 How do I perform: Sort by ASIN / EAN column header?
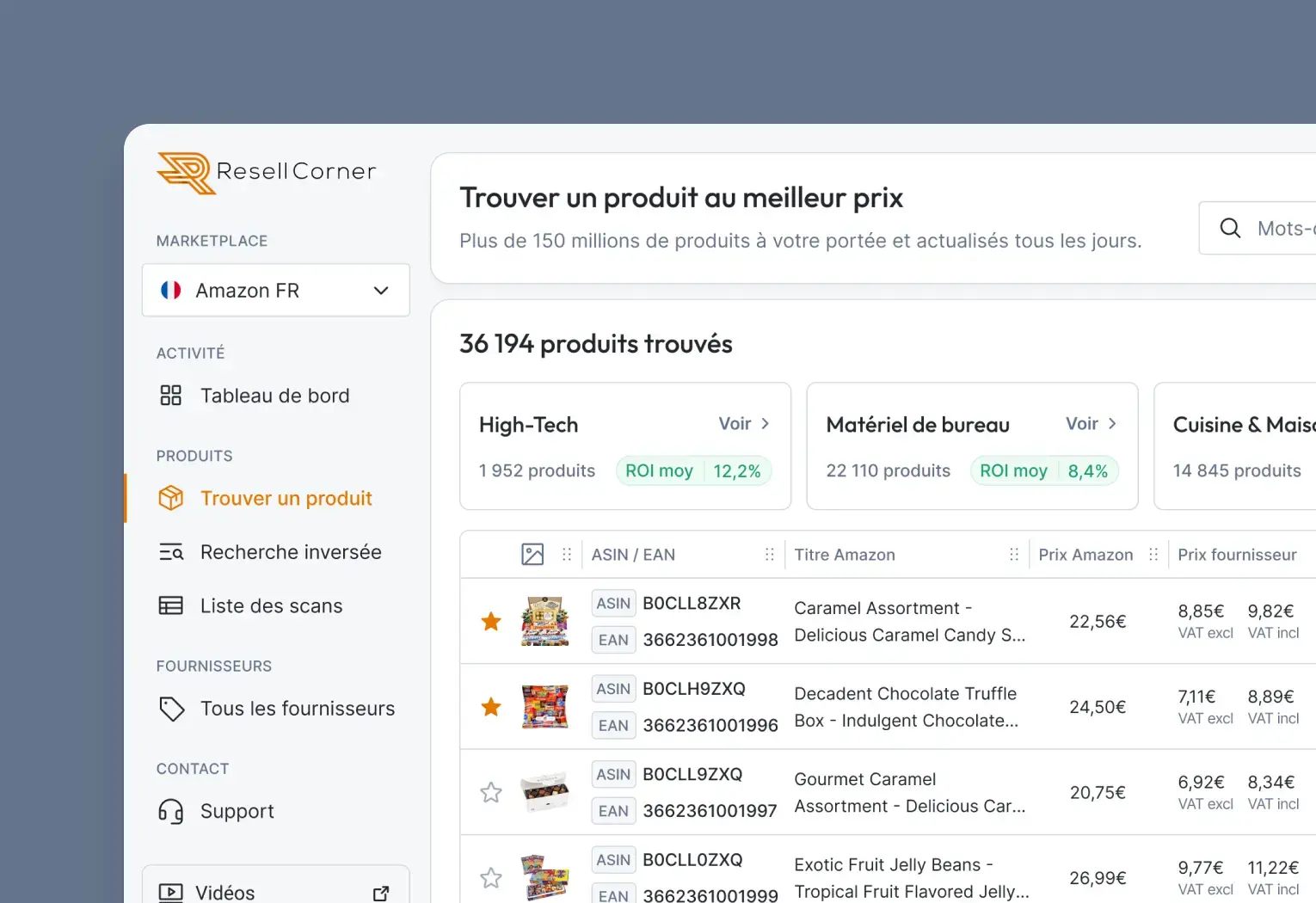pyautogui.click(x=633, y=555)
